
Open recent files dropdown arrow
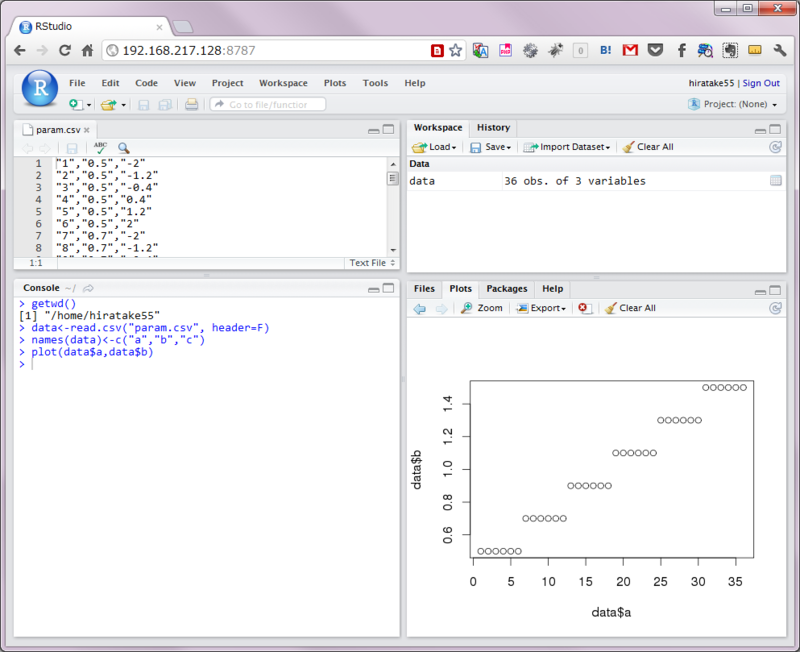[123, 105]
